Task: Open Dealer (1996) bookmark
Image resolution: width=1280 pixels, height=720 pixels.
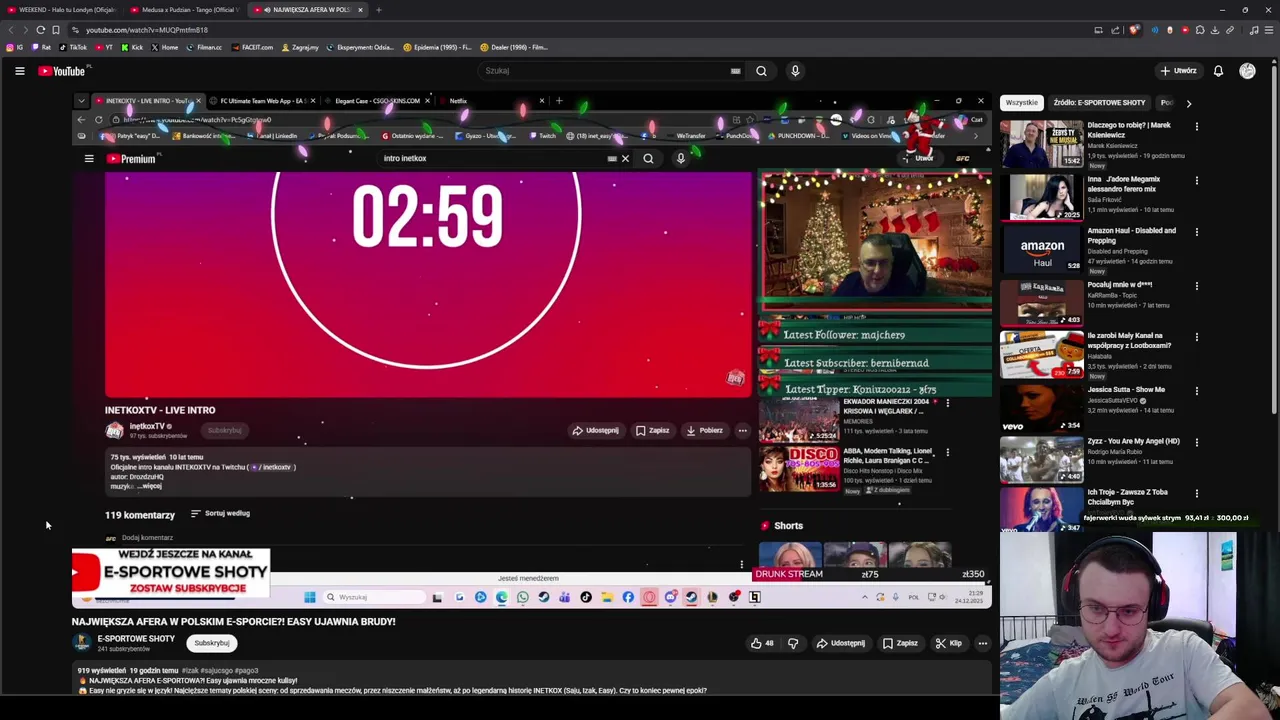Action: click(x=514, y=47)
